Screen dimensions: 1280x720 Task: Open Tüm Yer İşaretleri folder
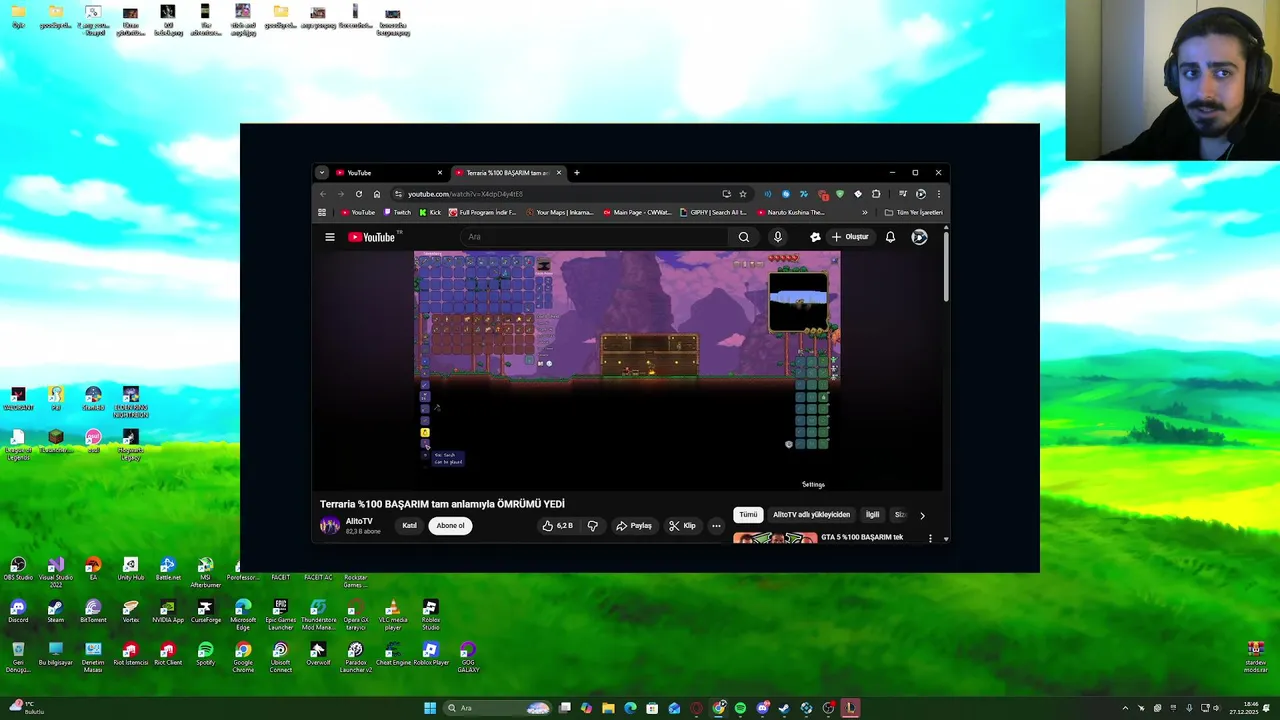913,212
